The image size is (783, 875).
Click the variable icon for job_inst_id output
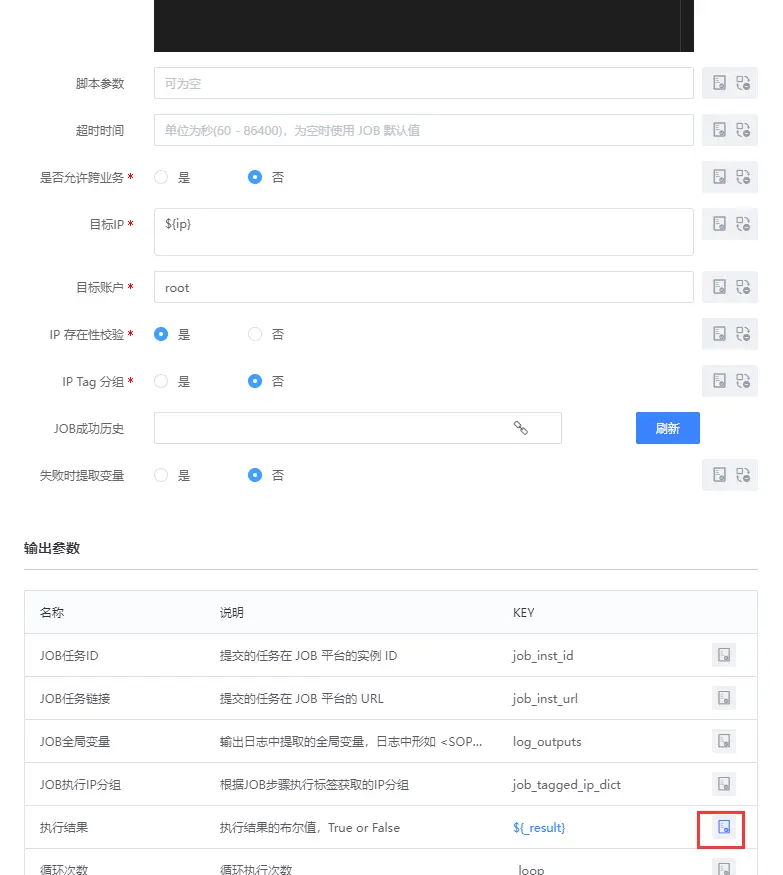click(x=724, y=655)
